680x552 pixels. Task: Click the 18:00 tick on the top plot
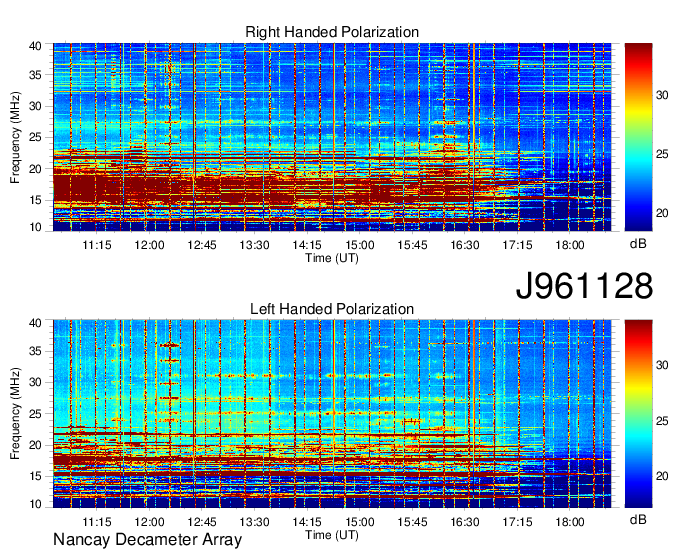pos(570,245)
